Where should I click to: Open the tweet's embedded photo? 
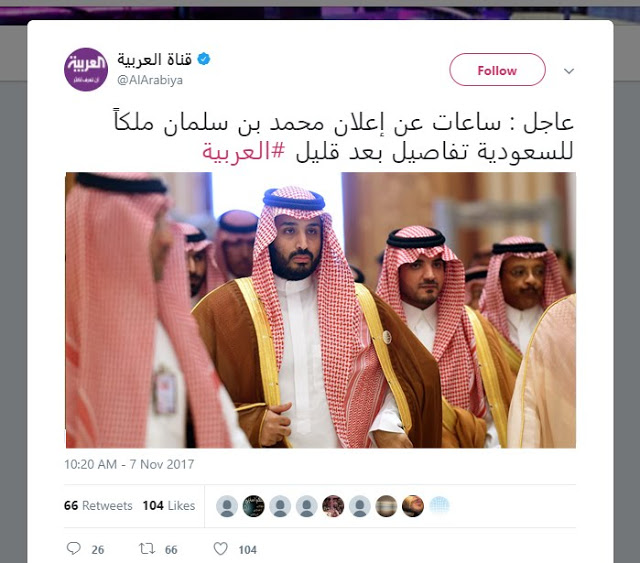pyautogui.click(x=320, y=310)
